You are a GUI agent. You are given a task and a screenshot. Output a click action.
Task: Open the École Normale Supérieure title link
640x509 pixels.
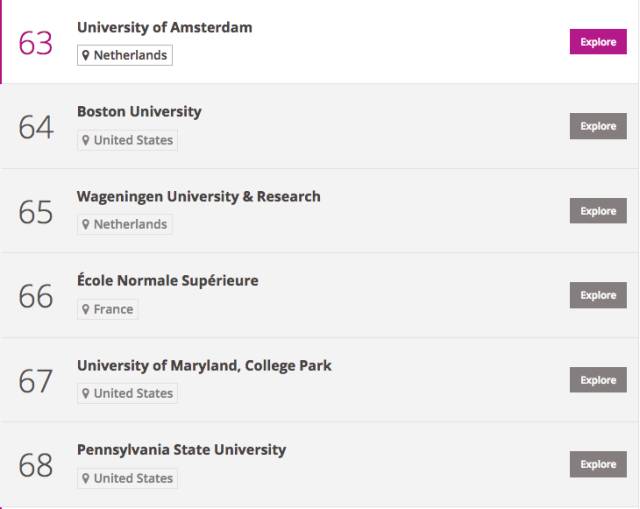pyautogui.click(x=168, y=280)
